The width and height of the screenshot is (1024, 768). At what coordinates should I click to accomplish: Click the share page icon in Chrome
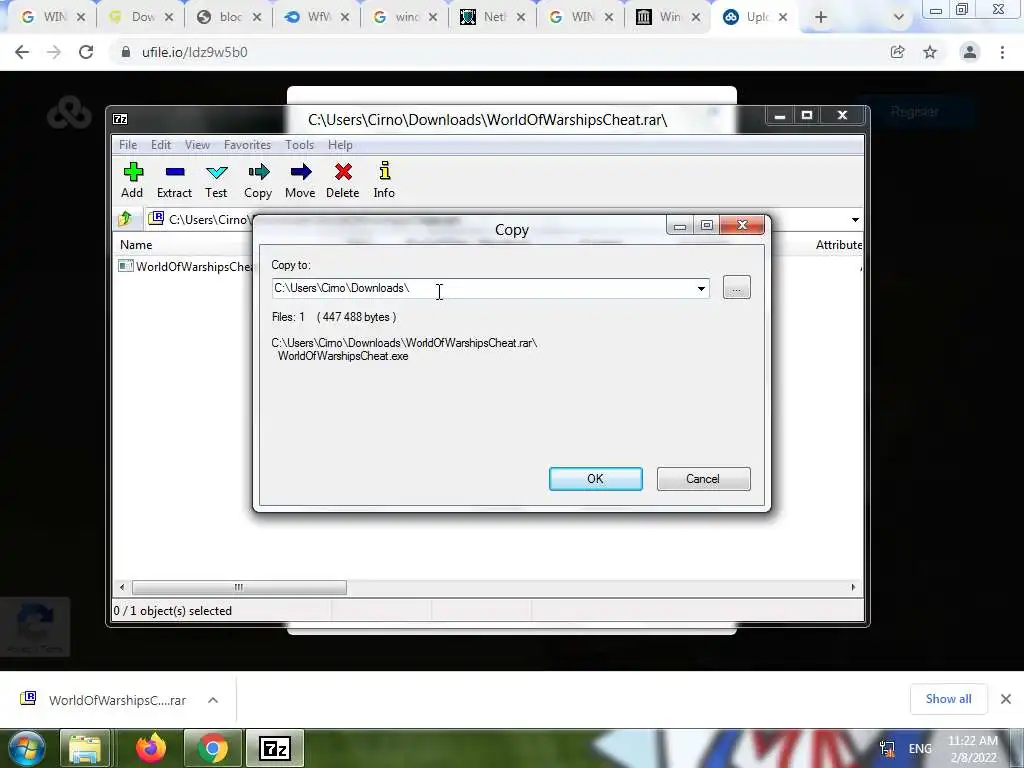pyautogui.click(x=898, y=52)
